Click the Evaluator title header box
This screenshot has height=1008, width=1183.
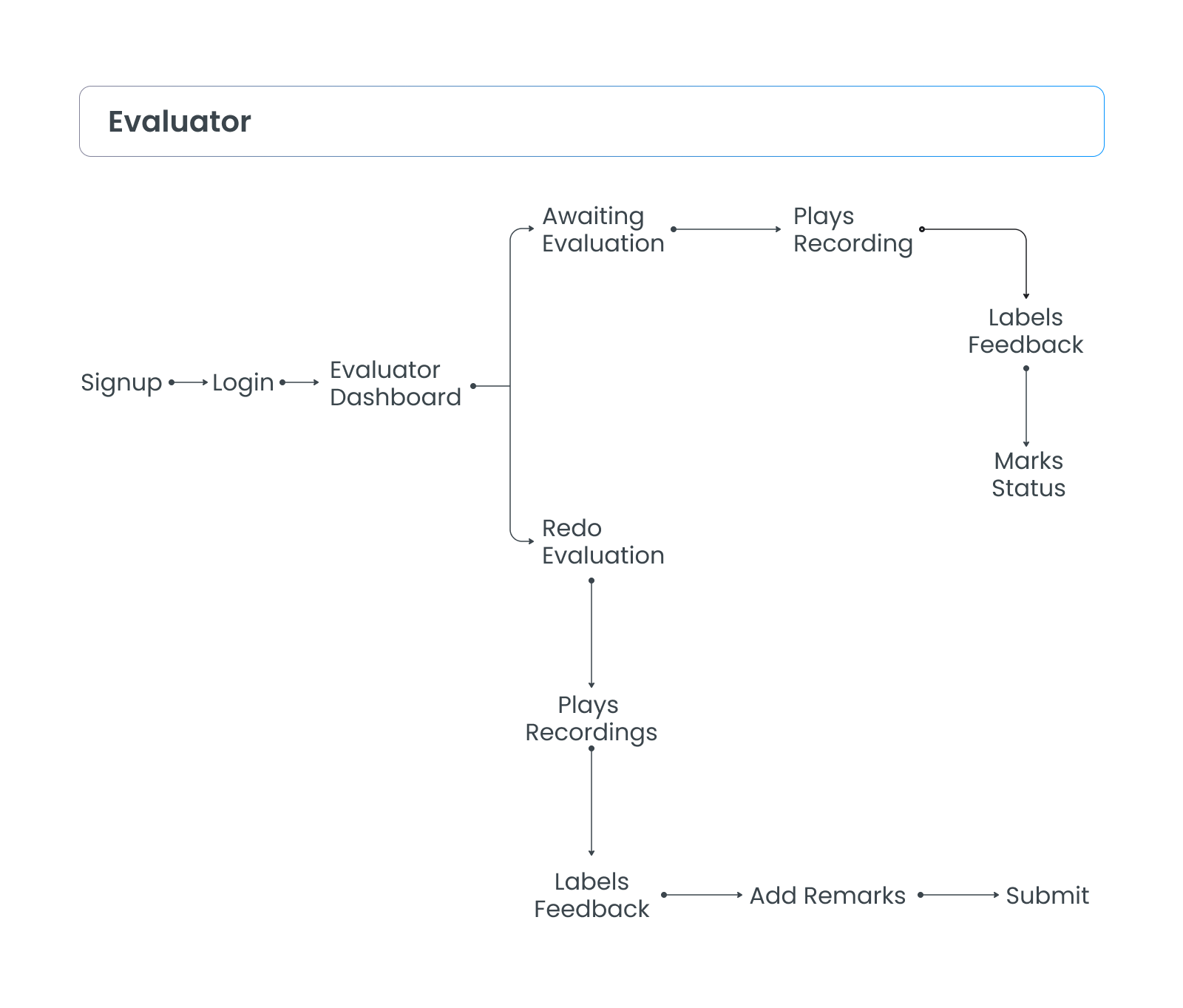(591, 121)
